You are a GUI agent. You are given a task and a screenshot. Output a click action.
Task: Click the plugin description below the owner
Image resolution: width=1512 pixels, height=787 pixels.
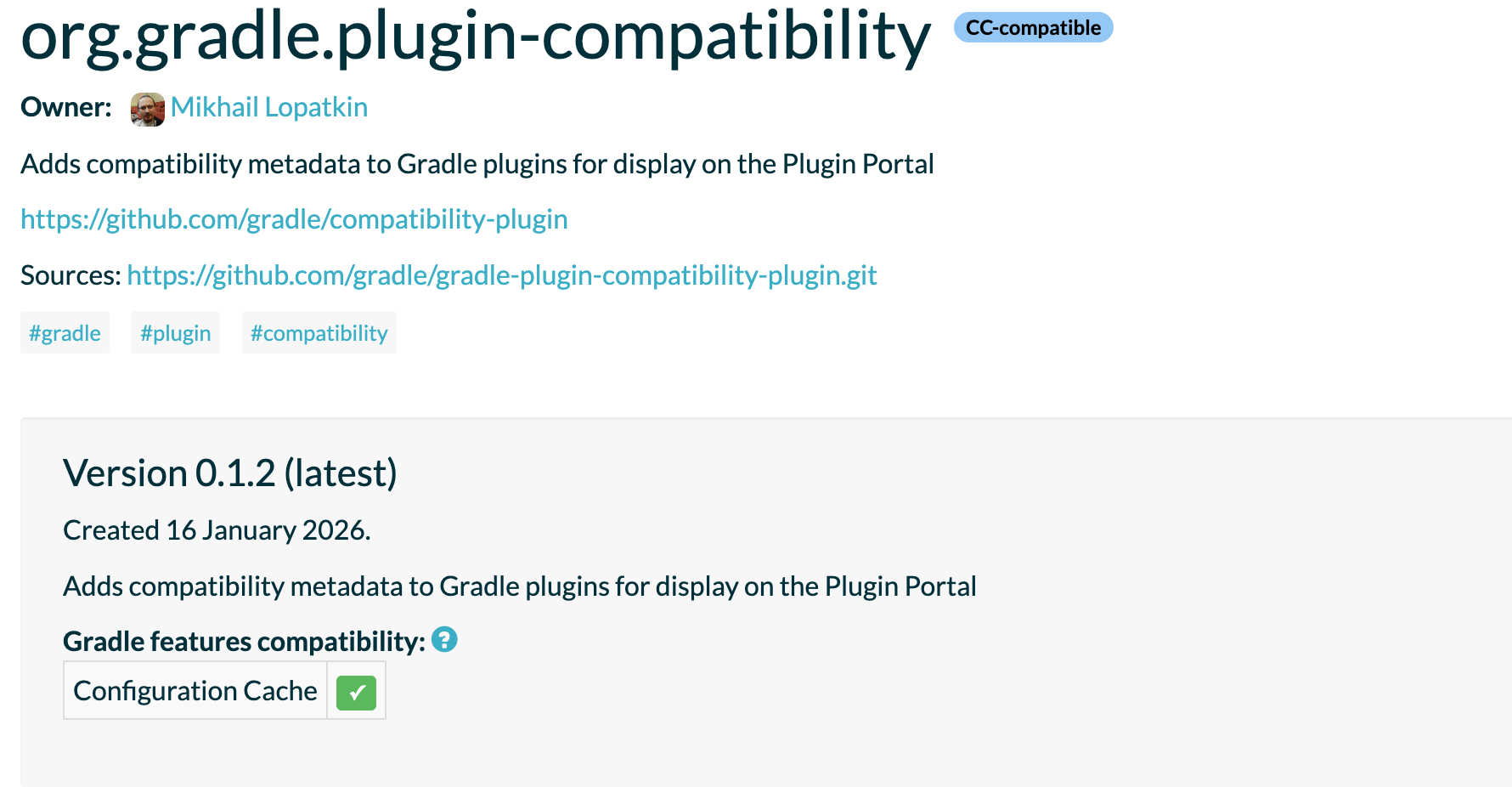tap(477, 164)
